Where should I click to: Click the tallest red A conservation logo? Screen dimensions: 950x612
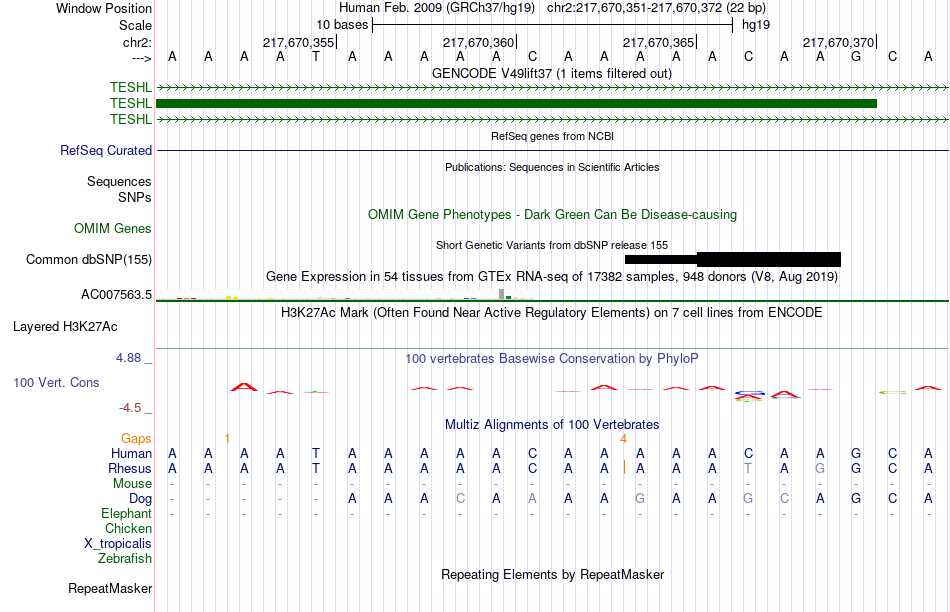click(244, 387)
